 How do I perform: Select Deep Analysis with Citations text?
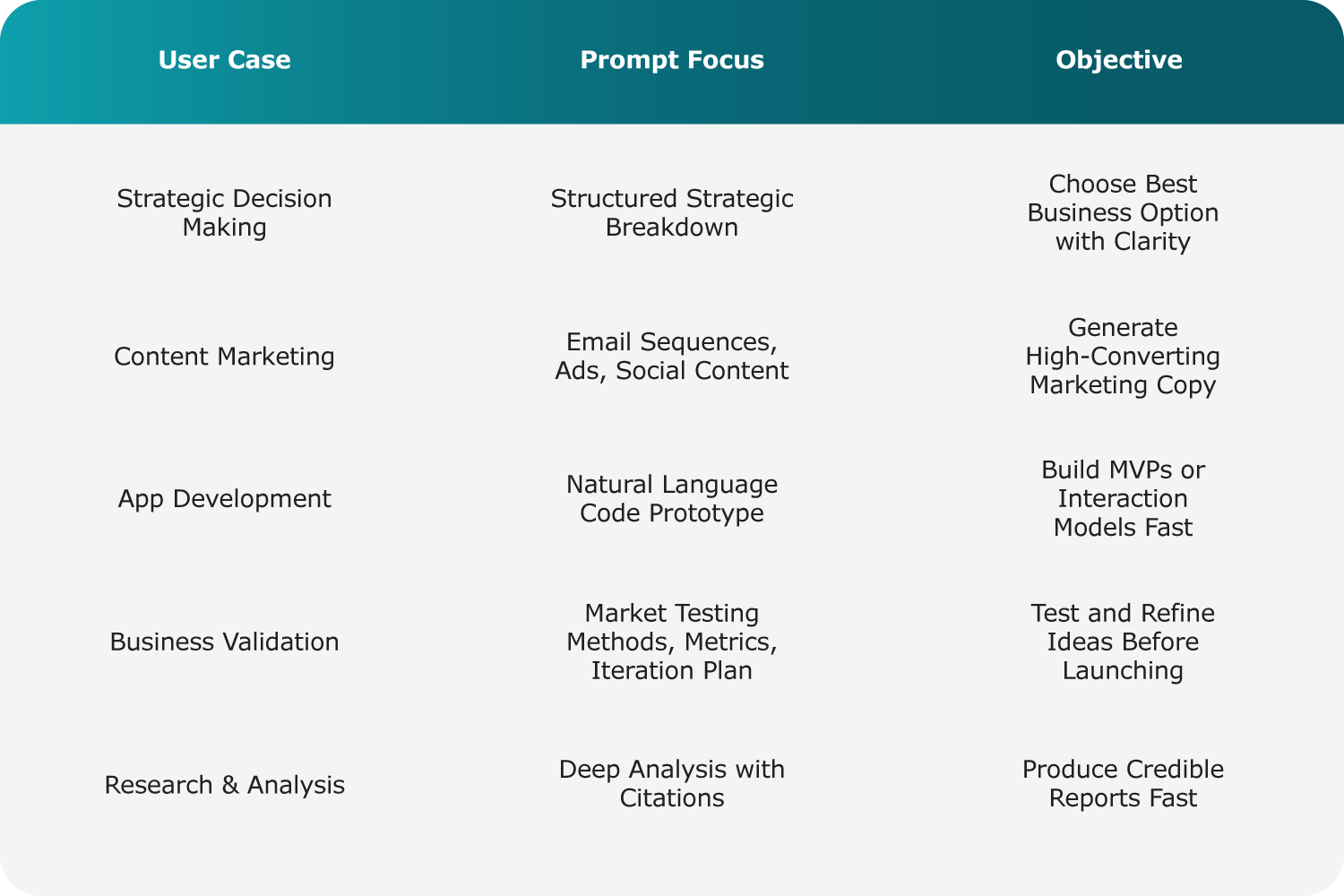click(672, 783)
